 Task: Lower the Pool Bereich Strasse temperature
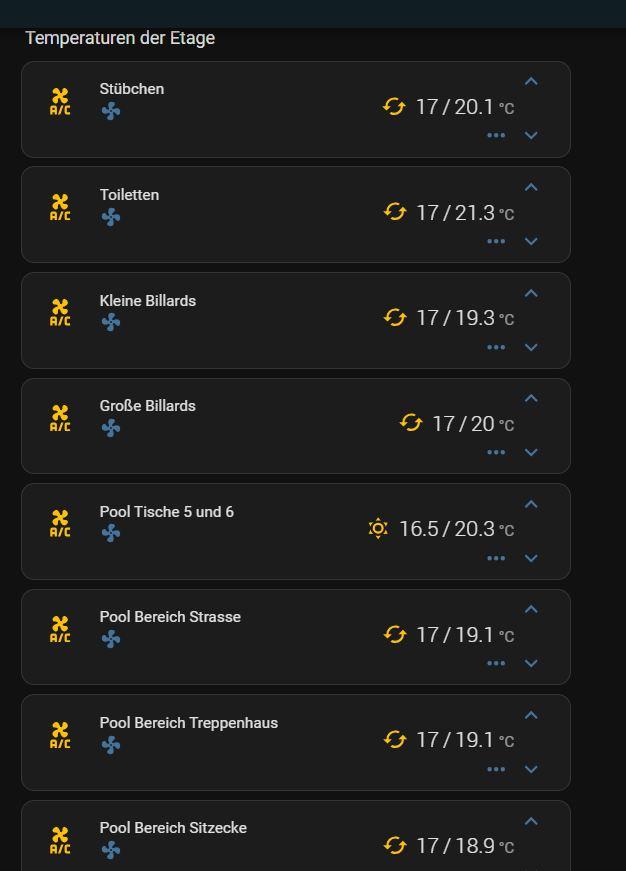(531, 663)
